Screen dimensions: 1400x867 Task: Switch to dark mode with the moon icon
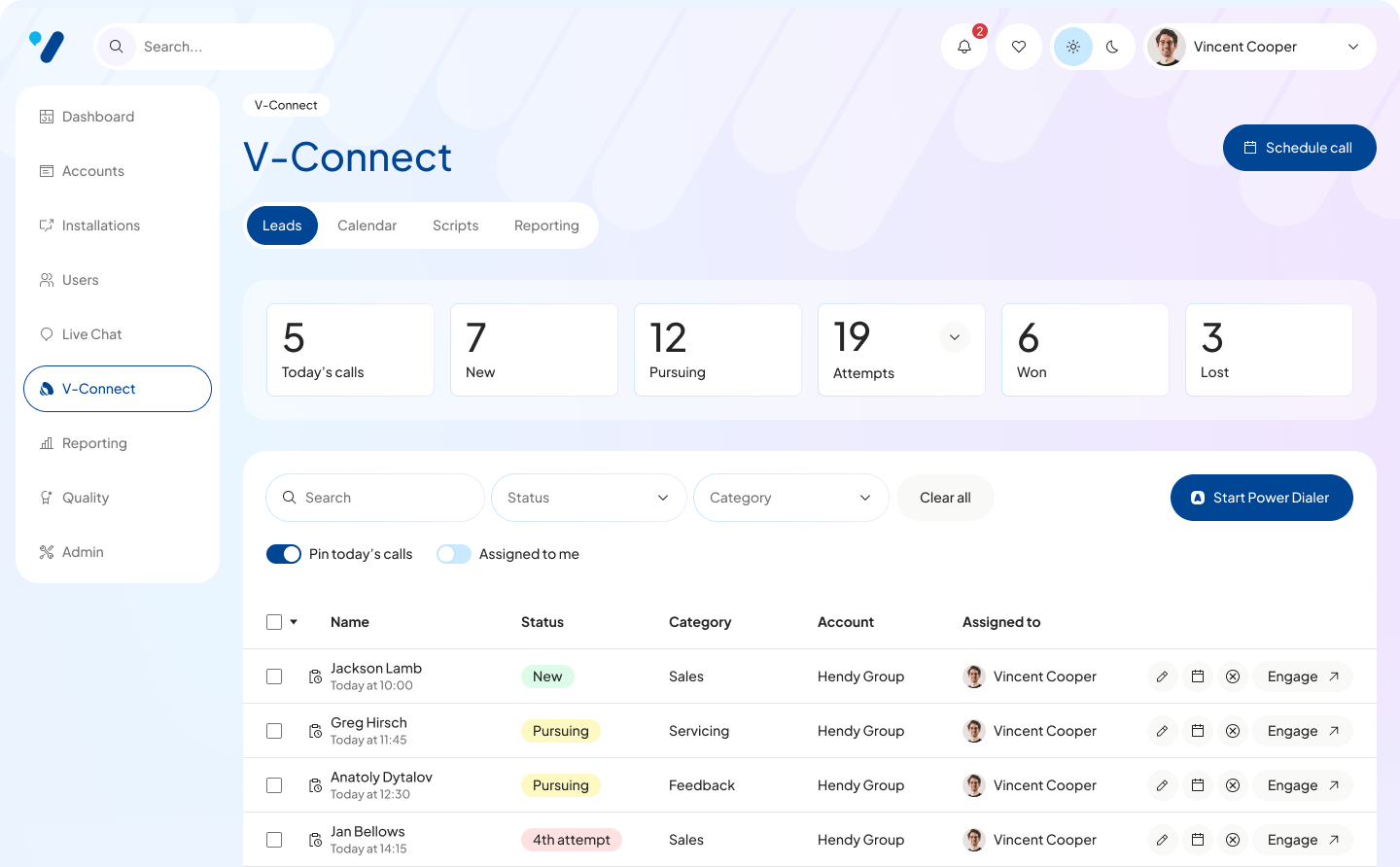tap(1112, 46)
